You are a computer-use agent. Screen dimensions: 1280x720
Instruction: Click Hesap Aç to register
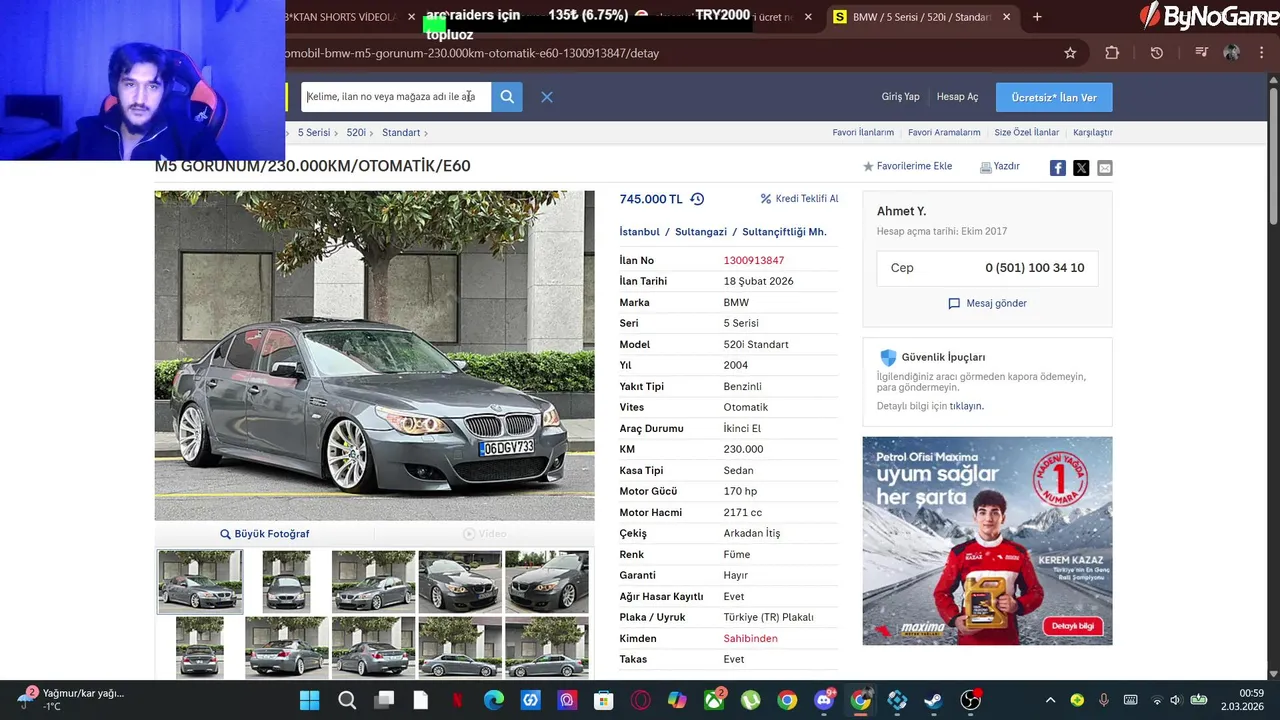click(x=957, y=97)
